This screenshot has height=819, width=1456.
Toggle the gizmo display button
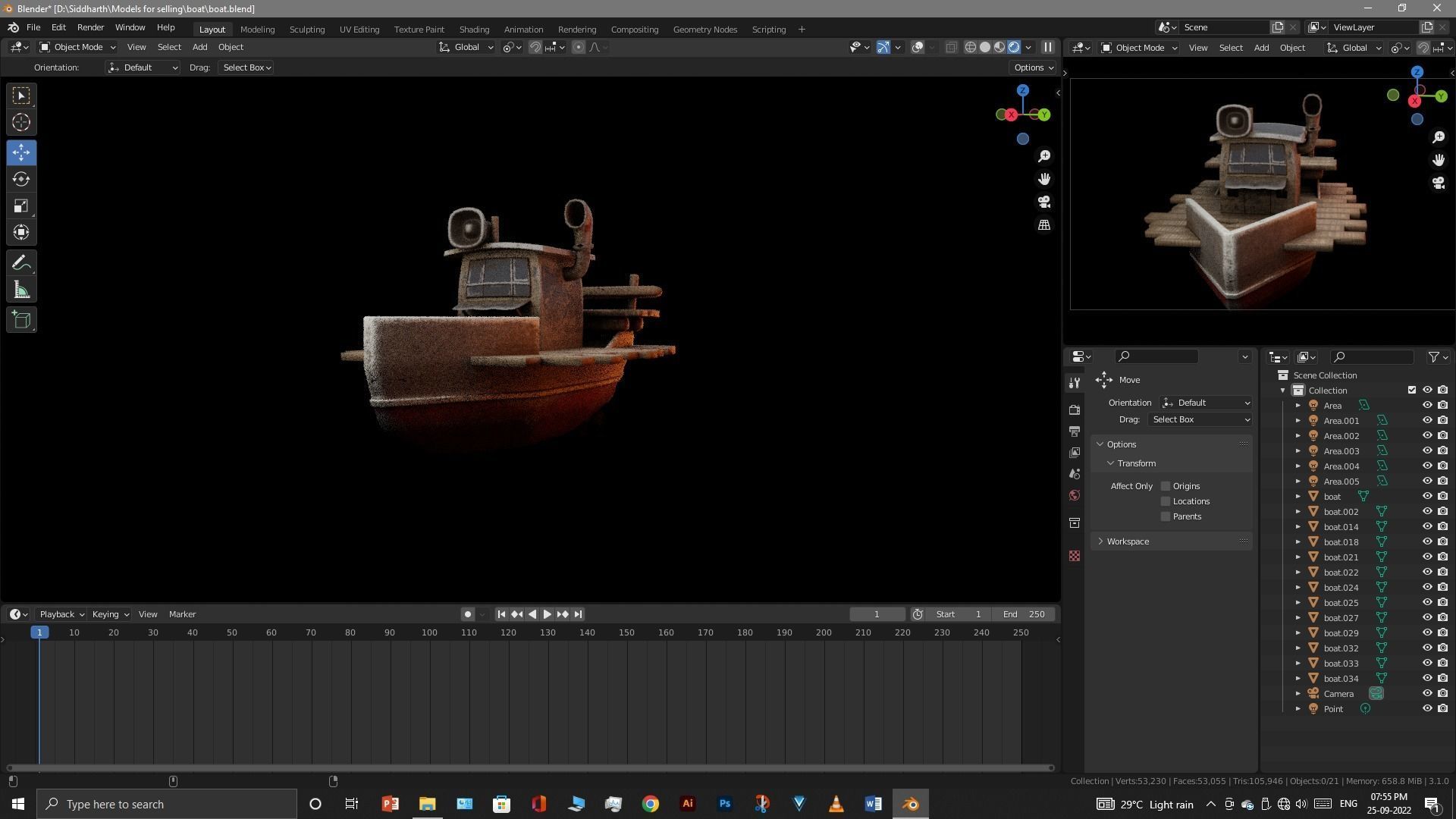(883, 47)
